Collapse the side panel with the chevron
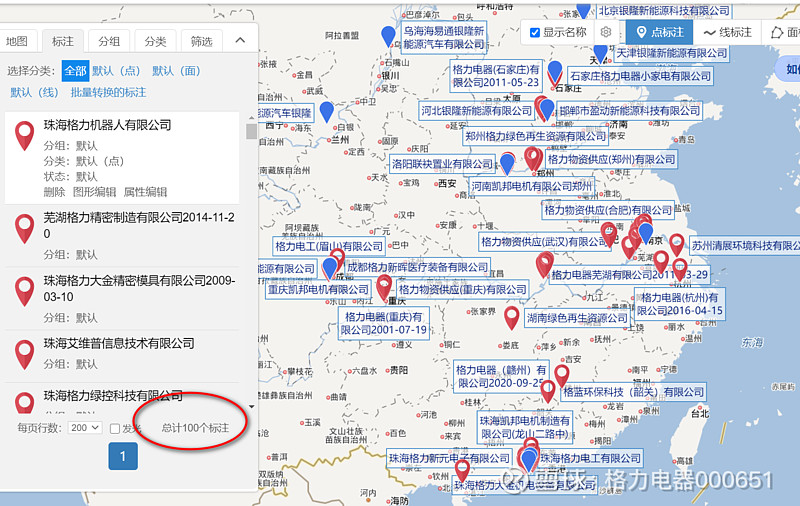Viewport: 800px width, 506px height. [x=240, y=40]
